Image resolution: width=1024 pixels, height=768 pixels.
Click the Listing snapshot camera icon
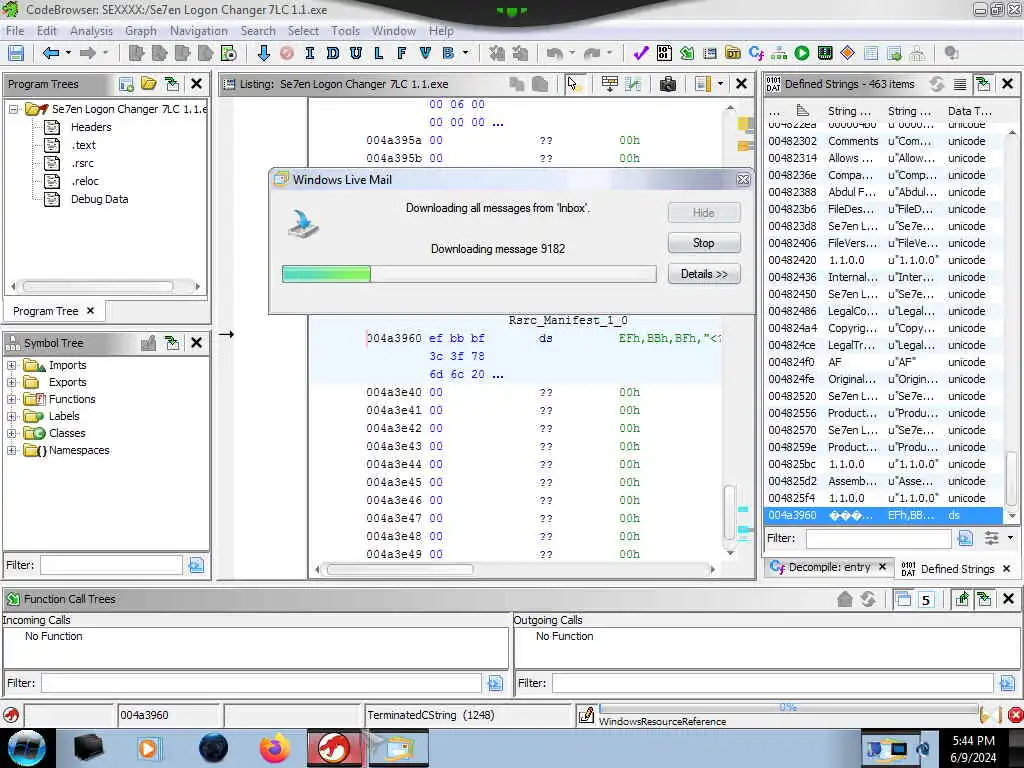point(667,84)
